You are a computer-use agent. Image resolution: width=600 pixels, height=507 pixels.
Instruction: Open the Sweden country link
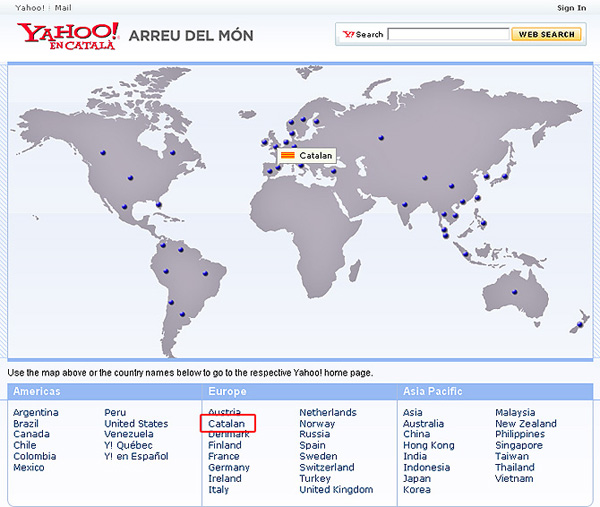pyautogui.click(x=318, y=456)
